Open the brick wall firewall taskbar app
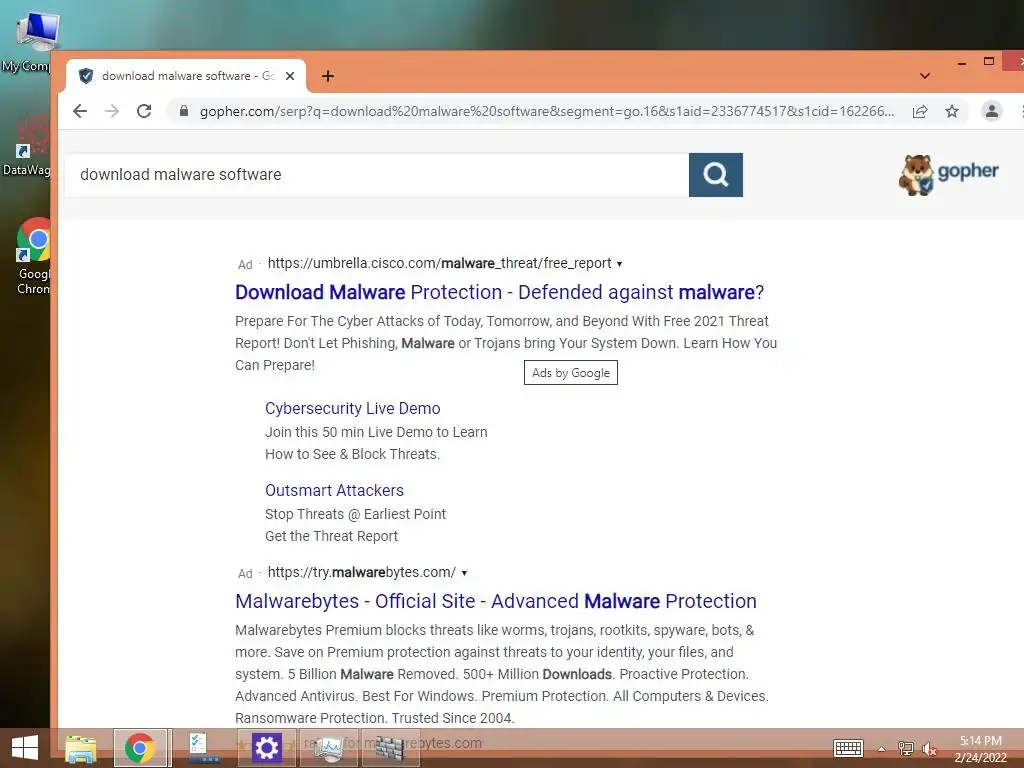 (391, 748)
